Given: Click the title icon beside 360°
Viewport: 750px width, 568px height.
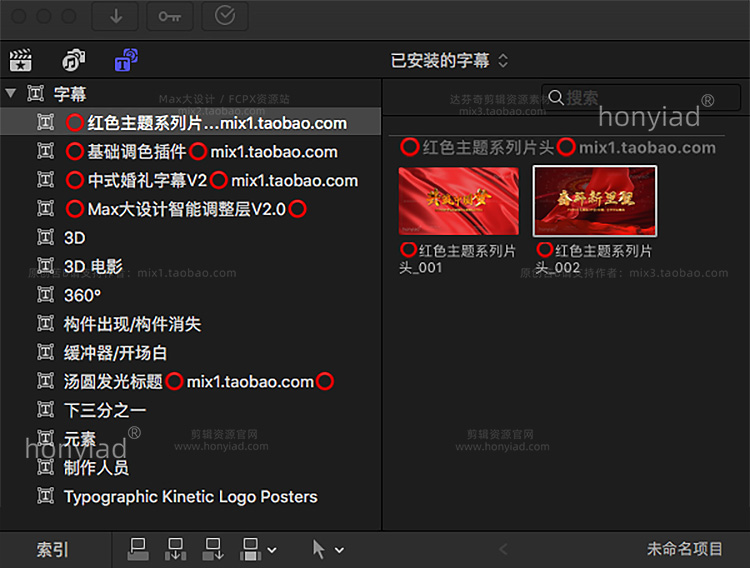Looking at the screenshot, I should pyautogui.click(x=45, y=294).
